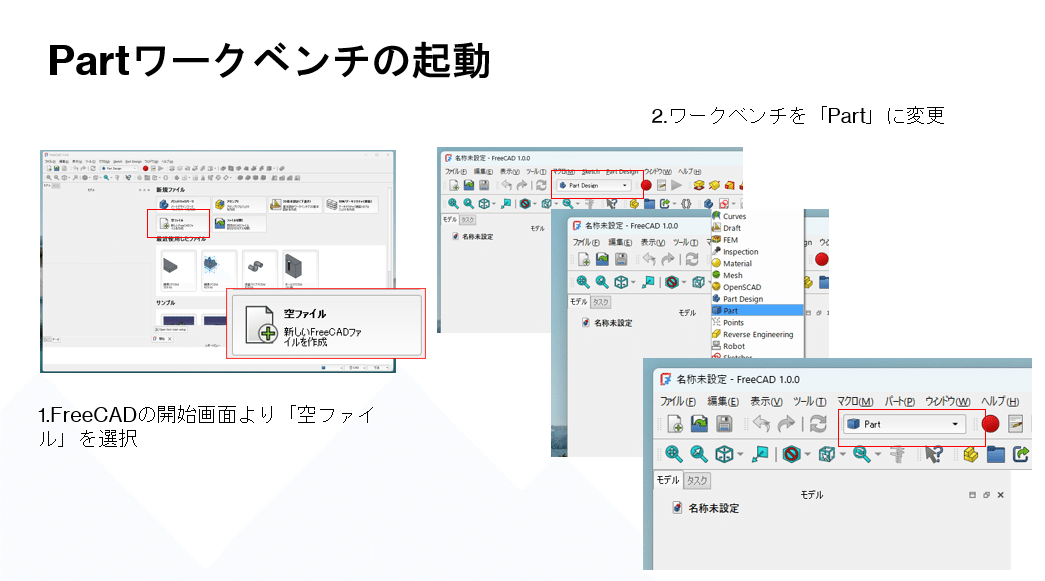Viewport: 1045px width, 581px height.
Task: Choose FEM in workbench list
Action: tap(757, 240)
